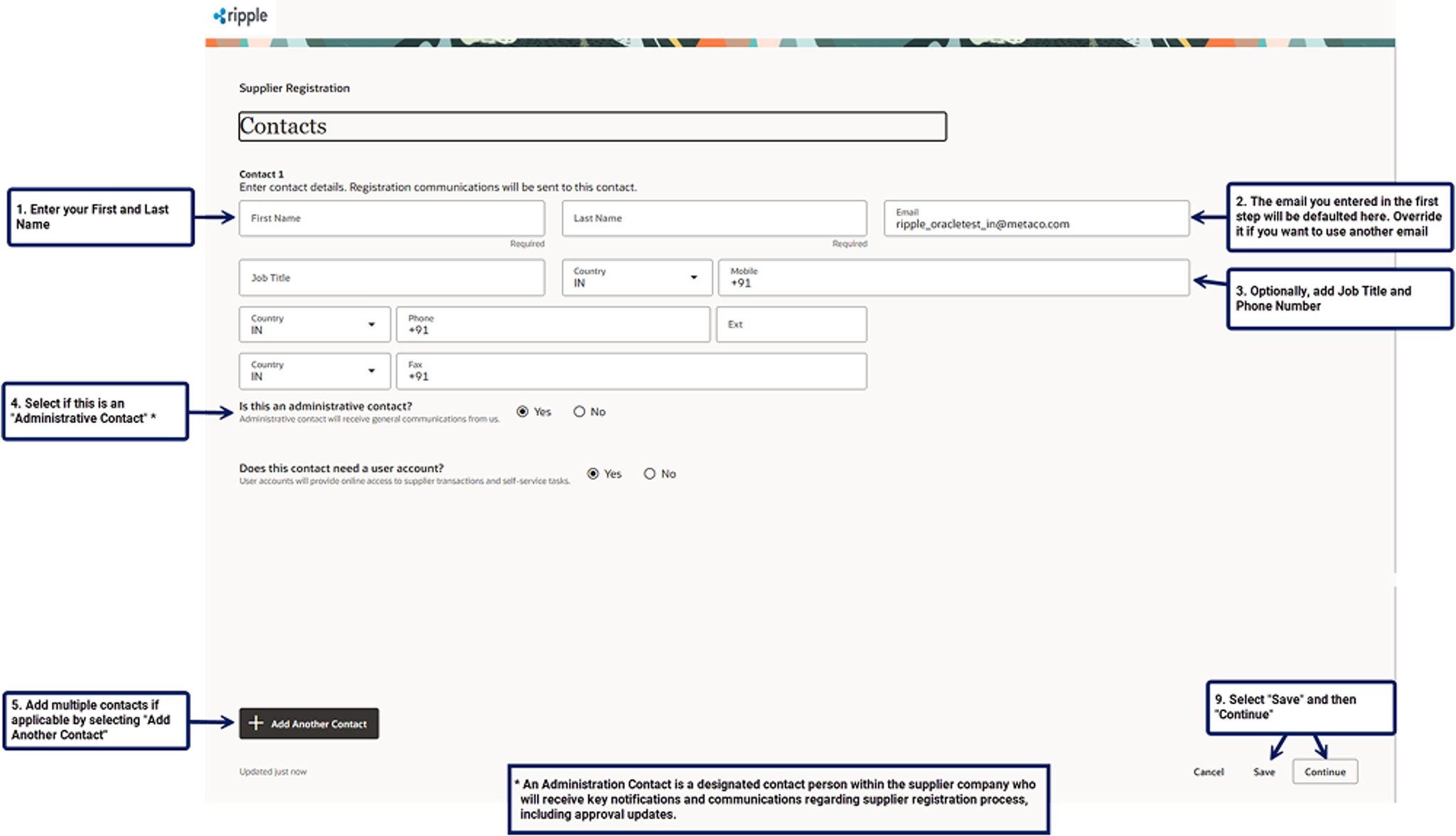Focus the Job Title field

pos(392,277)
